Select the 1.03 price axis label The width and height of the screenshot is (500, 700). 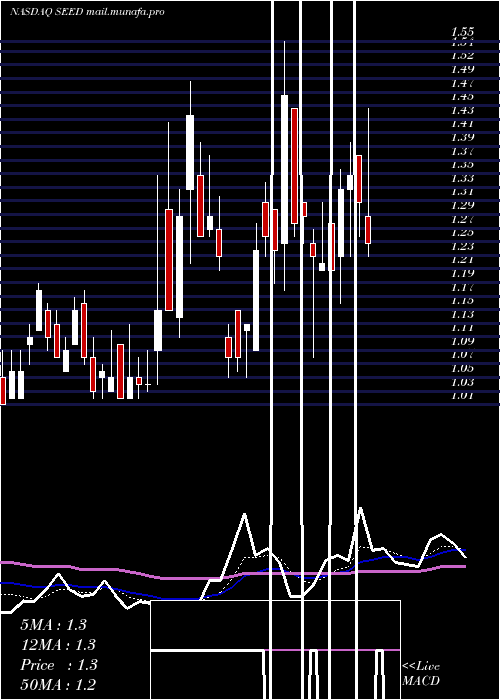tap(462, 383)
